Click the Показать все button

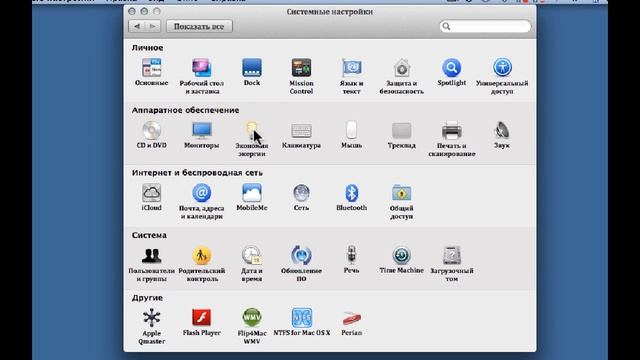coord(199,27)
